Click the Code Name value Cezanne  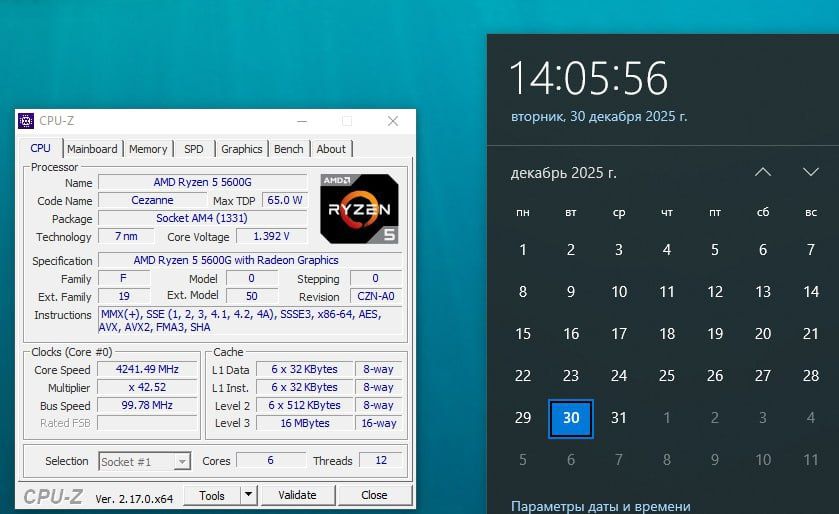152,200
